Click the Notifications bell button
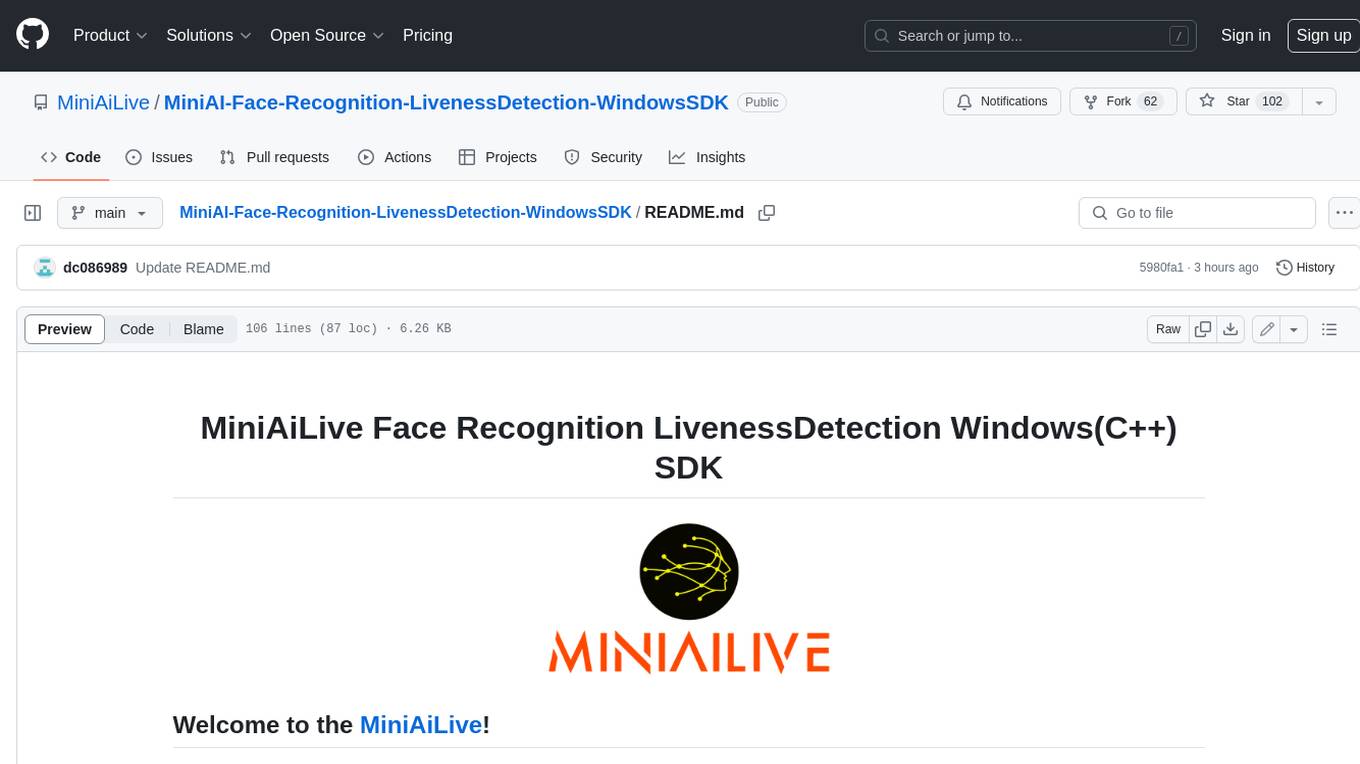The width and height of the screenshot is (1360, 764). tap(1002, 101)
